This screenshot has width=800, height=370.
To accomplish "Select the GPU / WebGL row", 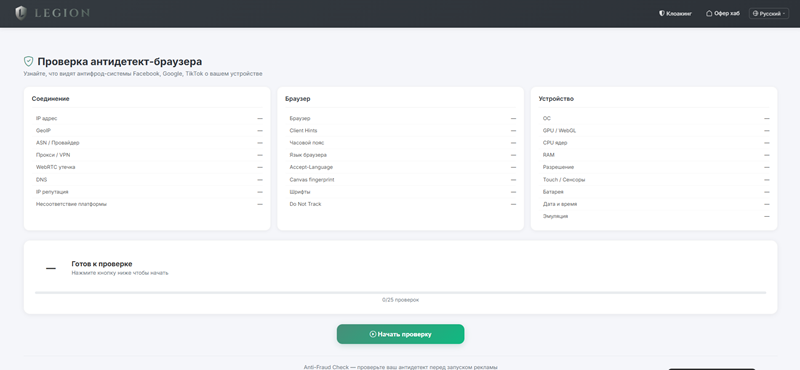I will 654,131.
